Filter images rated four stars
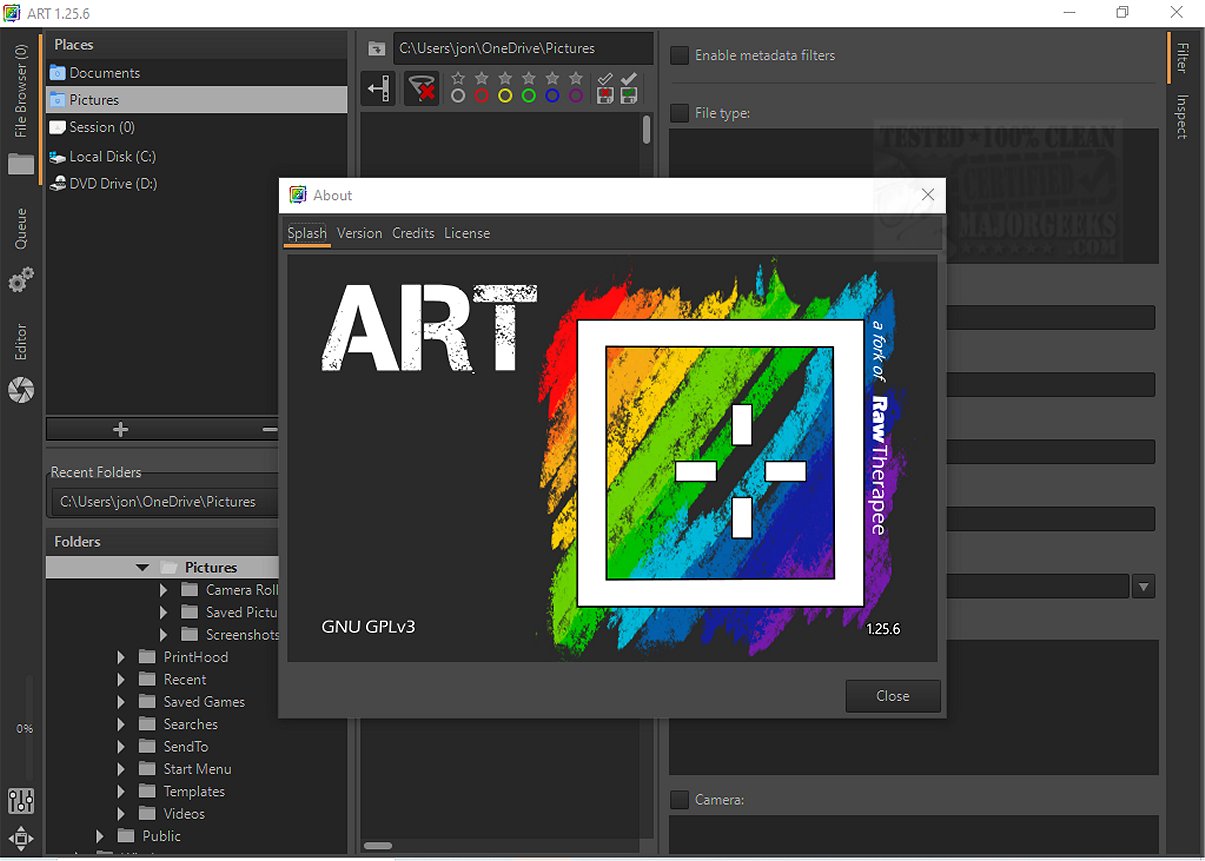The height and width of the screenshot is (861, 1205). (x=552, y=78)
